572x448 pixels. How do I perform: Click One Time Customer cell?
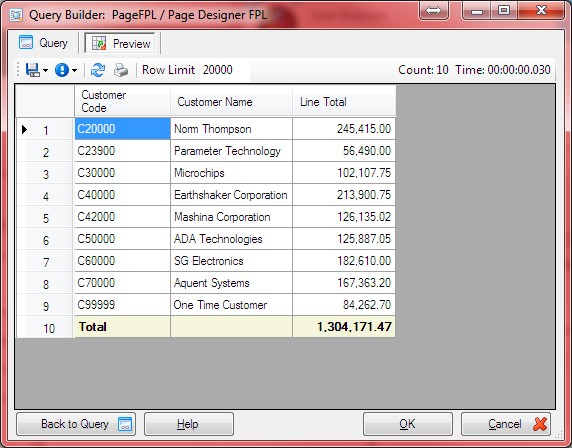tap(231, 305)
